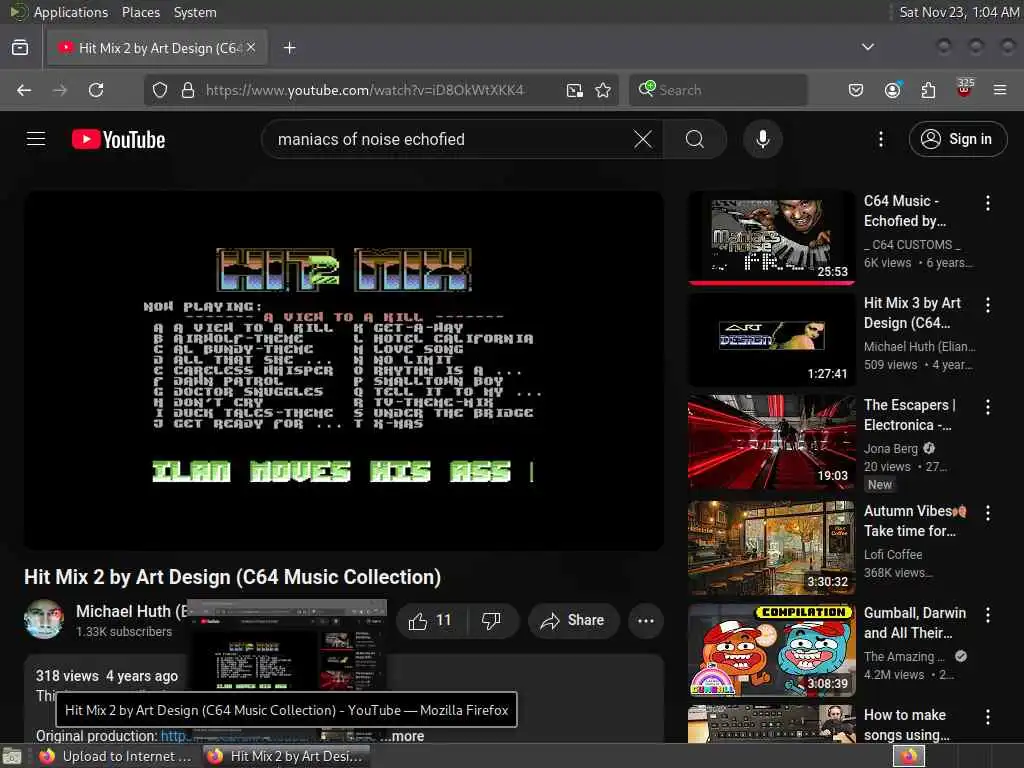Sign in to YouTube
This screenshot has height=768, width=1024.
click(957, 139)
